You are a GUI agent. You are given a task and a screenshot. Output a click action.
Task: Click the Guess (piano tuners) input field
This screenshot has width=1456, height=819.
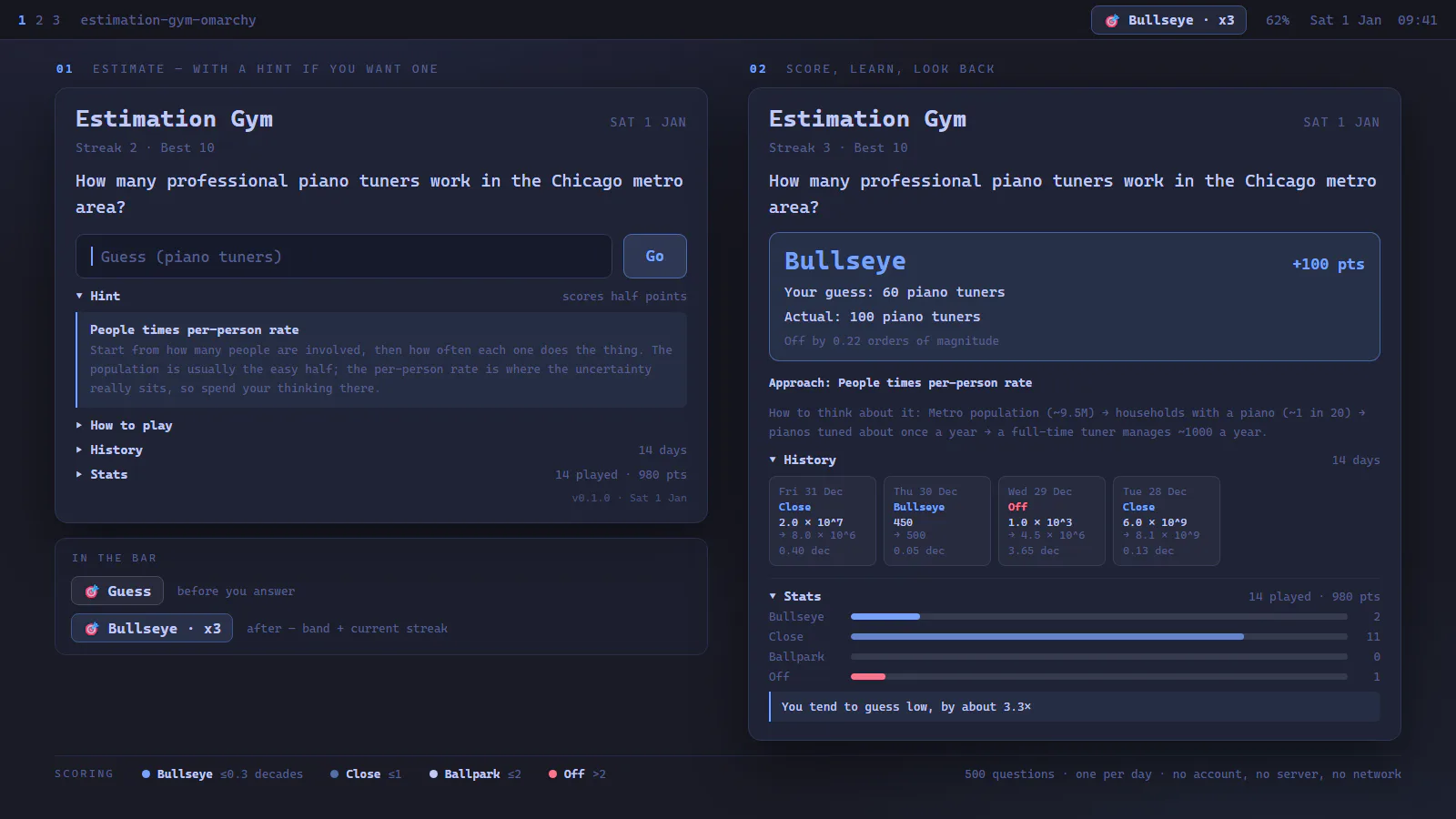tap(344, 257)
